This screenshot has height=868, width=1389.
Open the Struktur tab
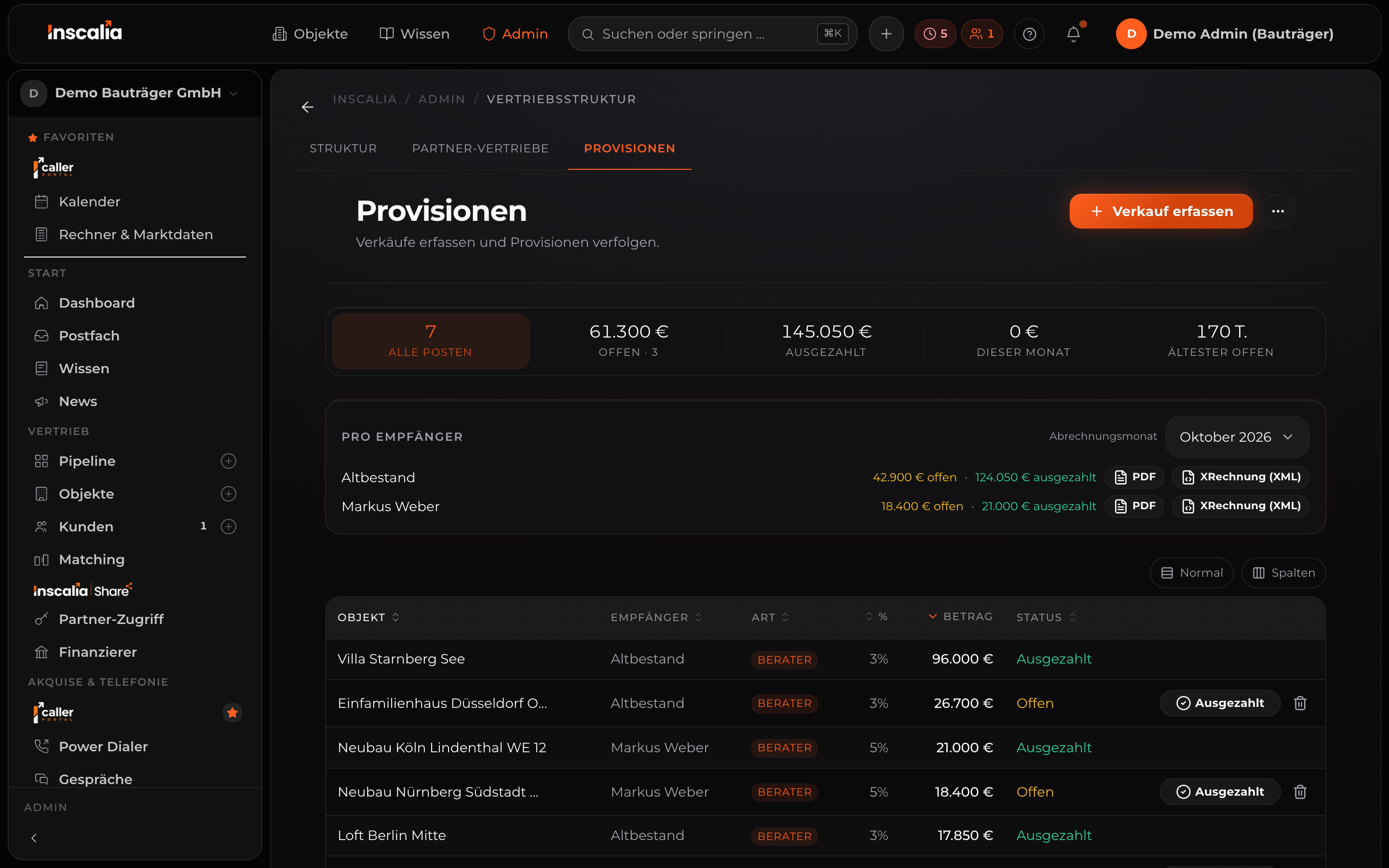pyautogui.click(x=343, y=148)
